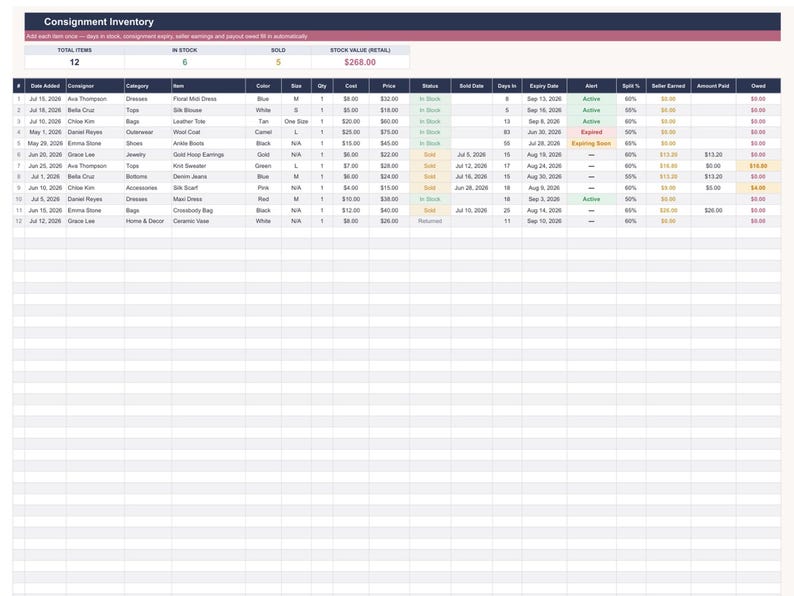794x596 pixels.
Task: Click the 'Qty' column header
Action: pyautogui.click(x=322, y=86)
